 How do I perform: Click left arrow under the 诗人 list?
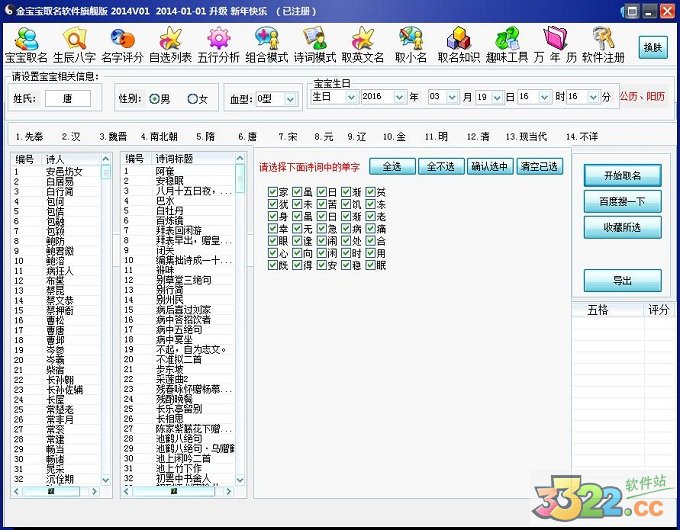pos(16,491)
